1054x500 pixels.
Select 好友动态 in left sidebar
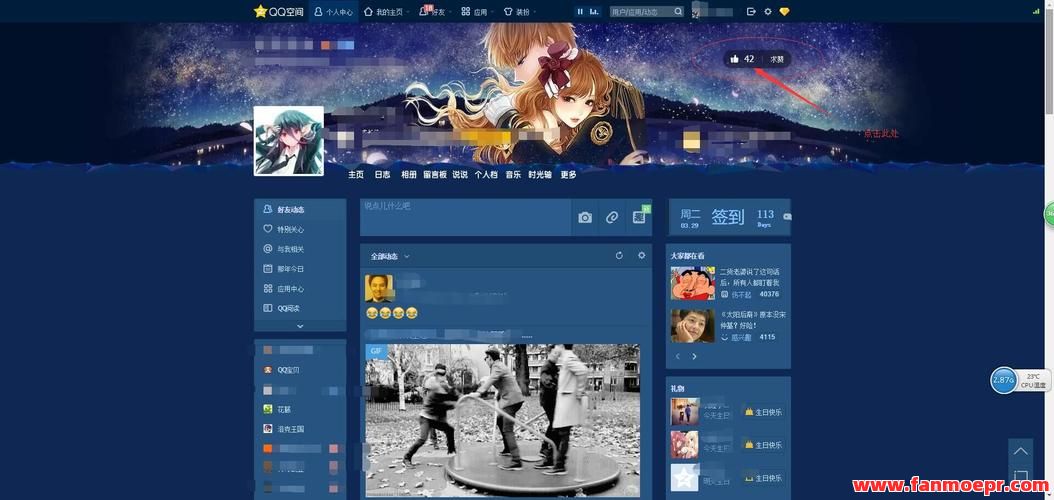pyautogui.click(x=300, y=210)
